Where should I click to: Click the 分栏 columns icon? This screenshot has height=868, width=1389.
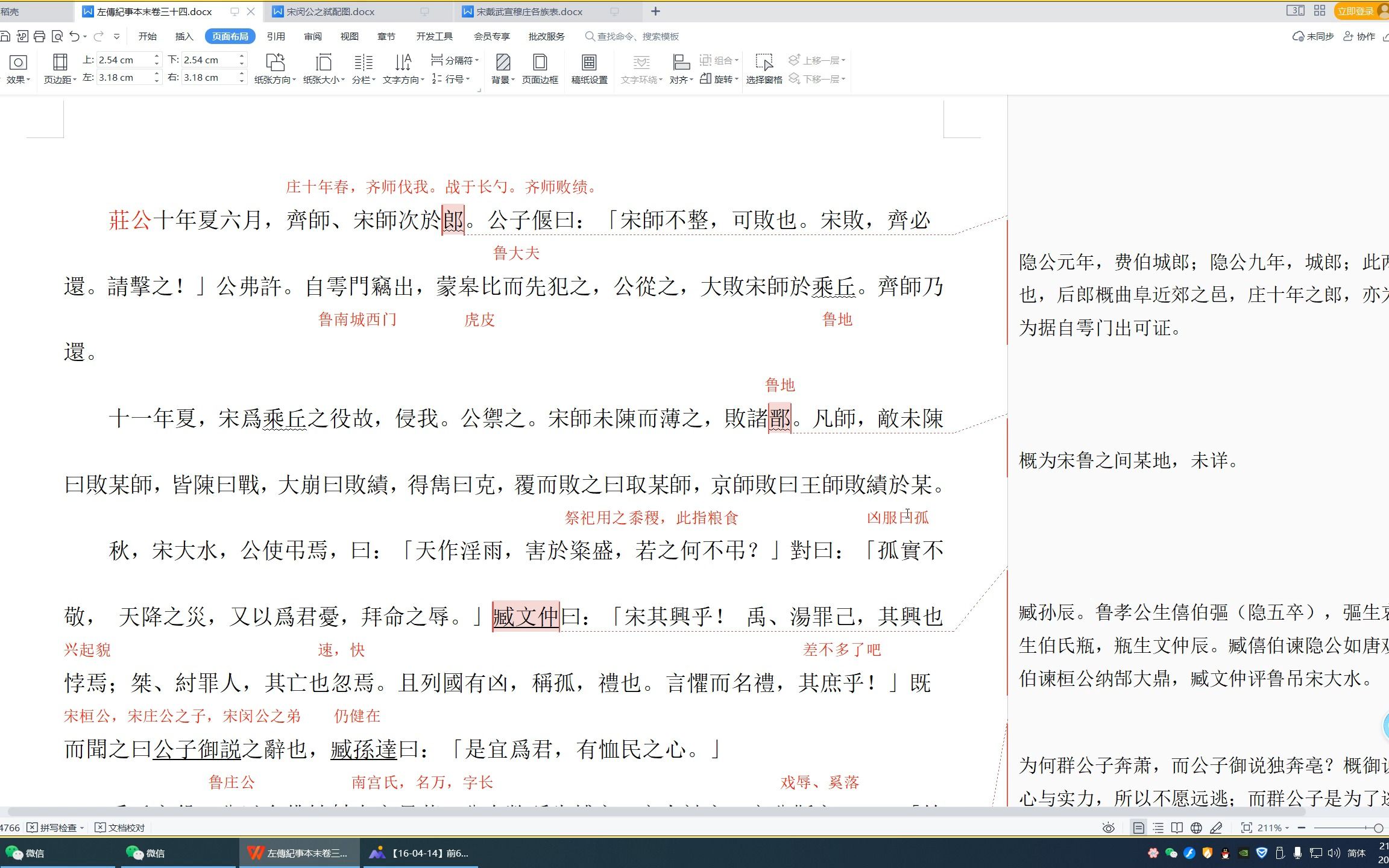click(x=364, y=62)
